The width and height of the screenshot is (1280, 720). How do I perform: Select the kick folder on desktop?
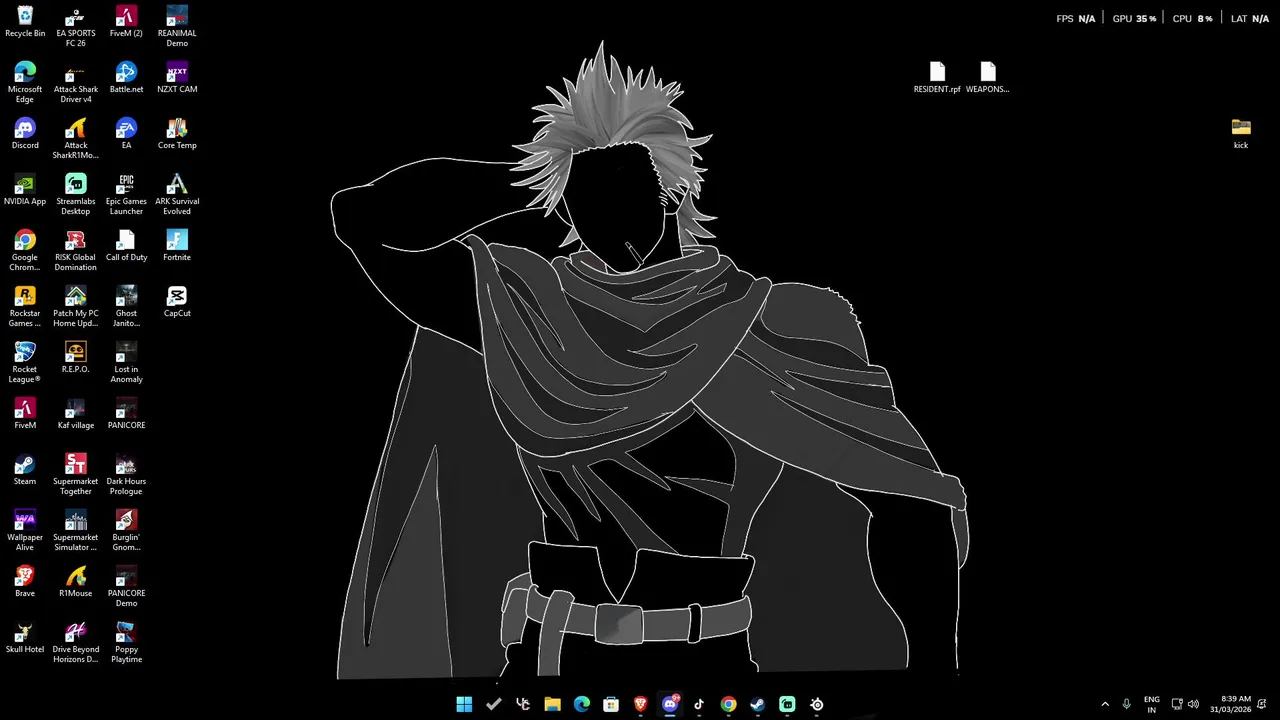[x=1241, y=134]
